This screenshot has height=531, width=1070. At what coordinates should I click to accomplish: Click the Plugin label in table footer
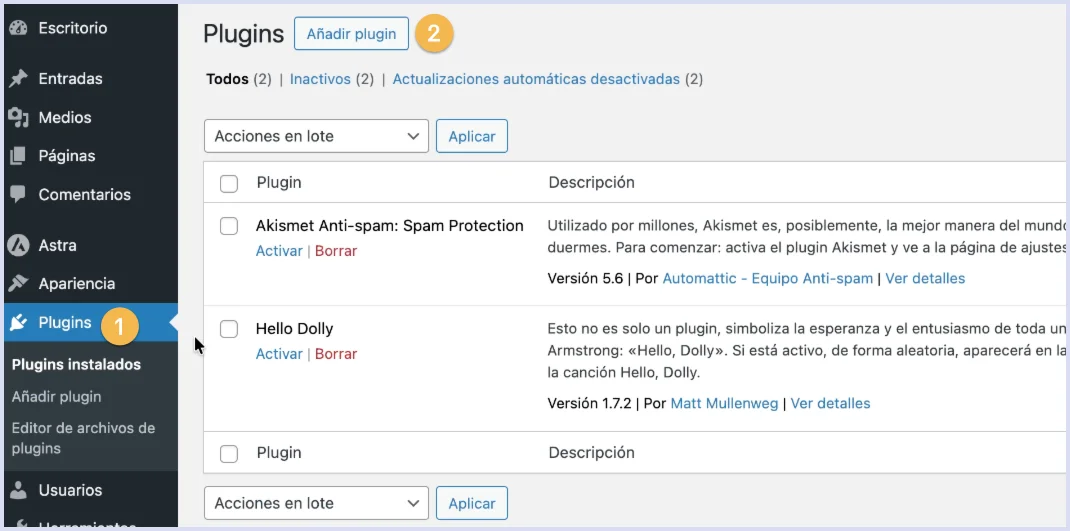[x=279, y=453]
